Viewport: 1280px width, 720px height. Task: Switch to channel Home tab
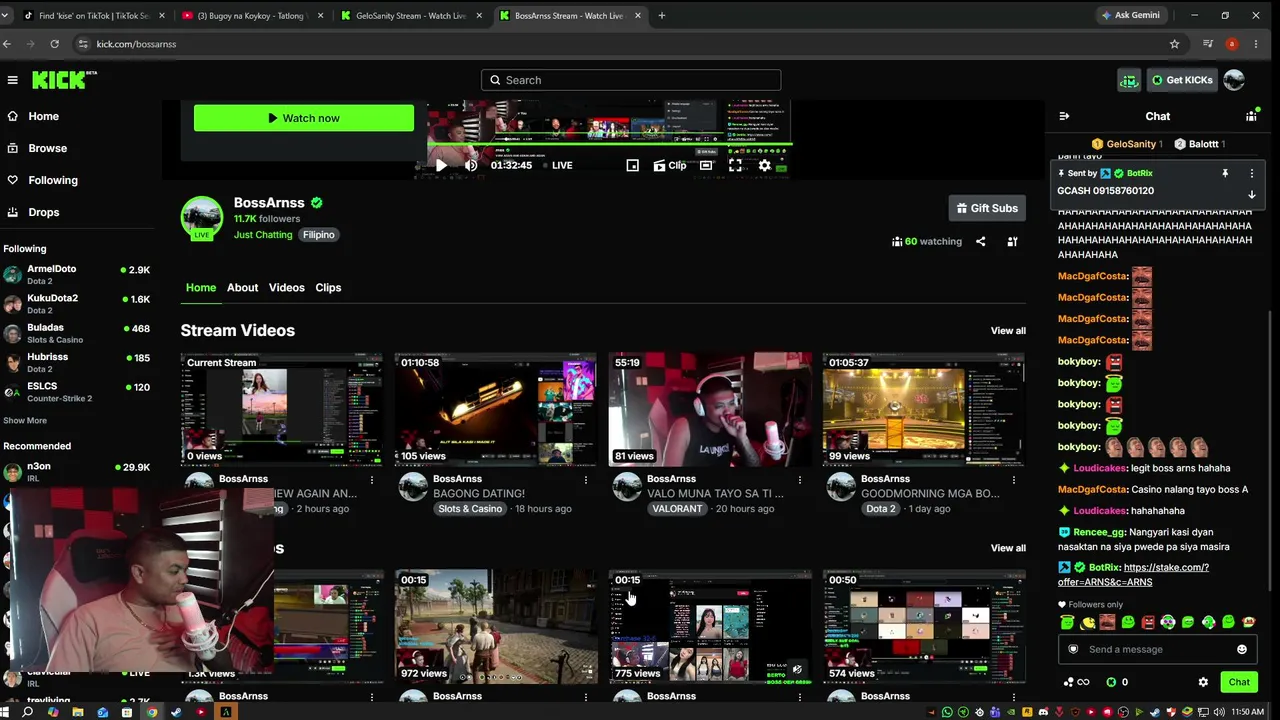201,288
